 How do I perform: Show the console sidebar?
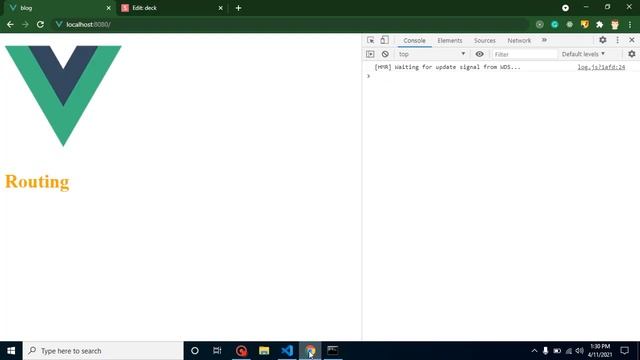point(370,54)
